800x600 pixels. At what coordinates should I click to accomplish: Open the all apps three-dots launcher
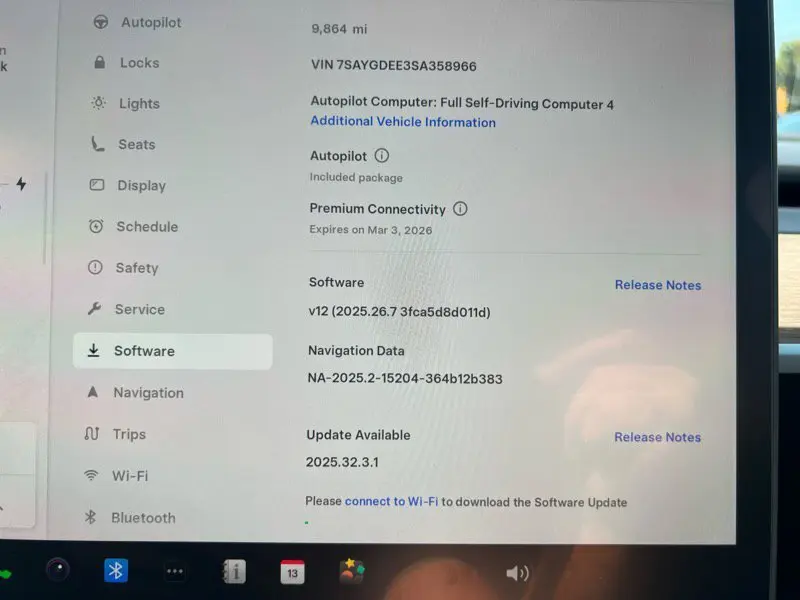(x=175, y=571)
